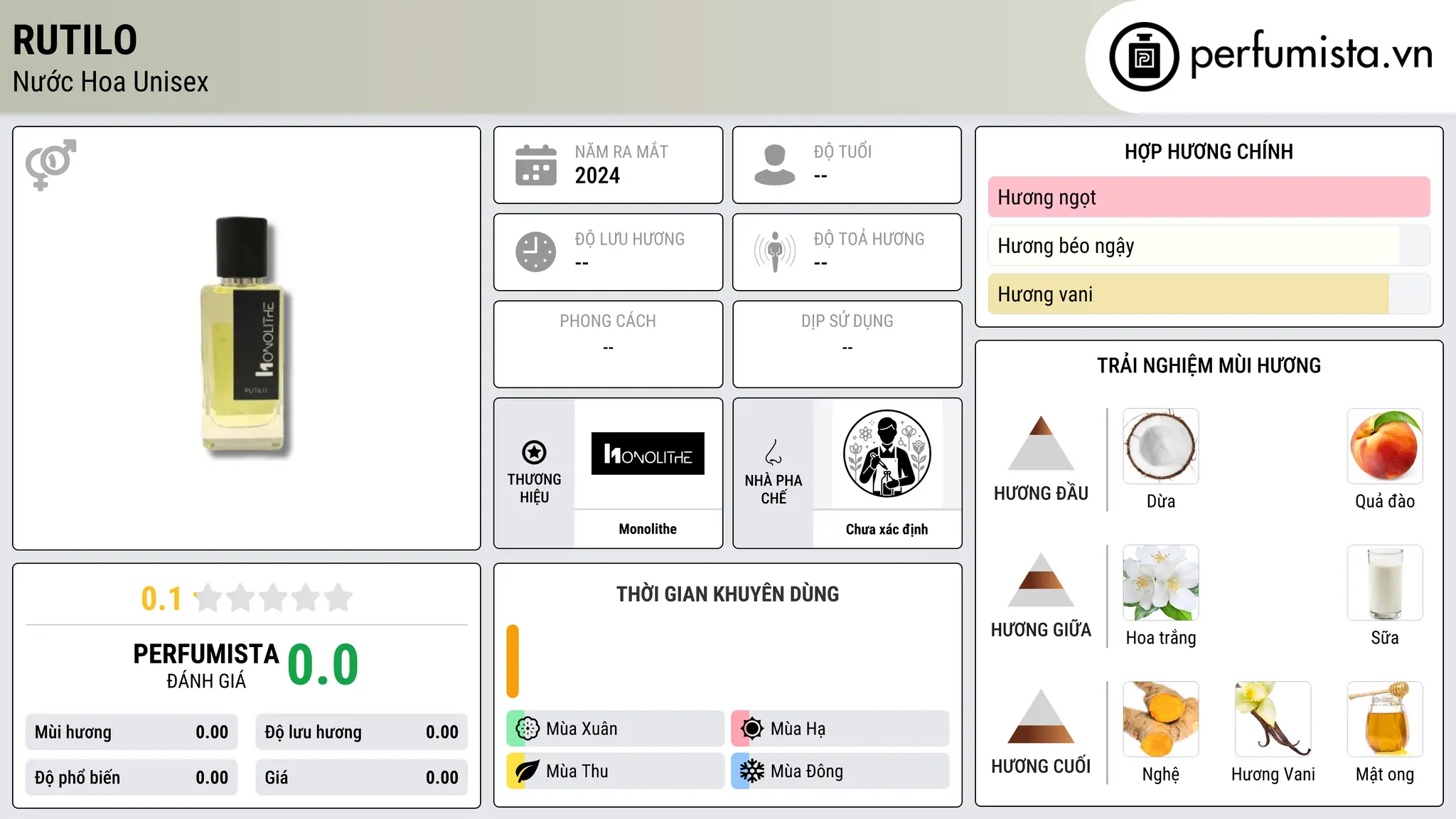Click the Nước Hoa Unisex subtitle
This screenshot has width=1456, height=819.
110,82
